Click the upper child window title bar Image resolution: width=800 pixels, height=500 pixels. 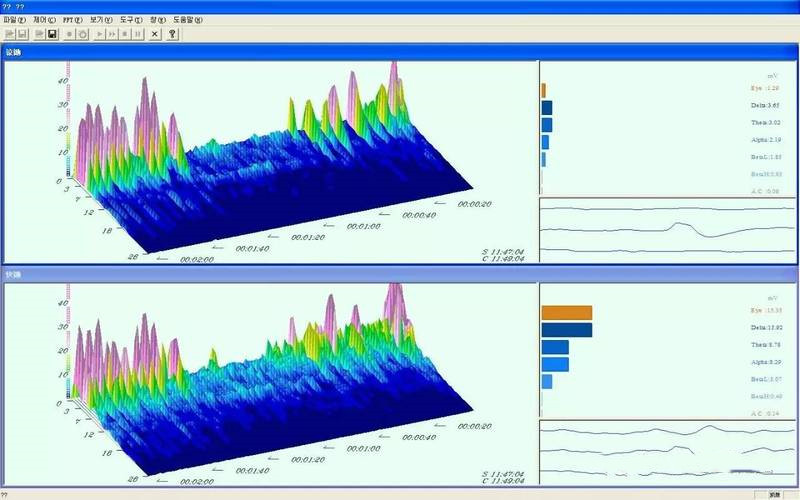click(399, 52)
